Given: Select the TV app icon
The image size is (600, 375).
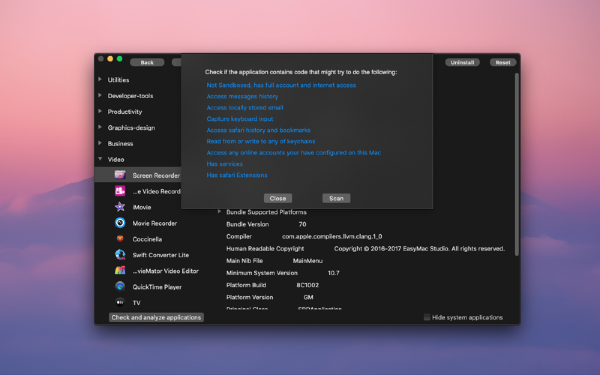Looking at the screenshot, I should click(x=120, y=302).
